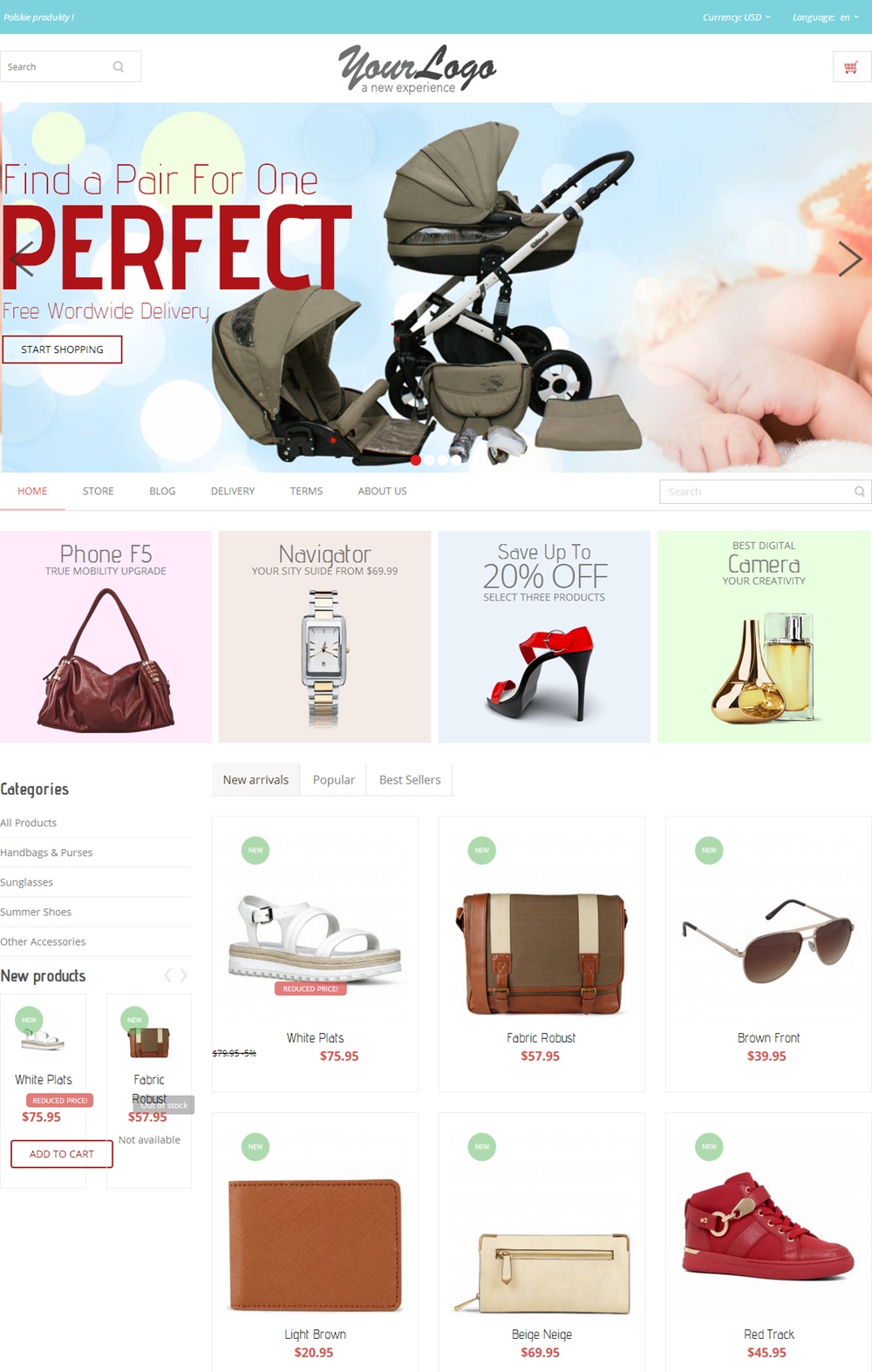
Task: Switch to the Best Sellers tab
Action: (x=410, y=780)
